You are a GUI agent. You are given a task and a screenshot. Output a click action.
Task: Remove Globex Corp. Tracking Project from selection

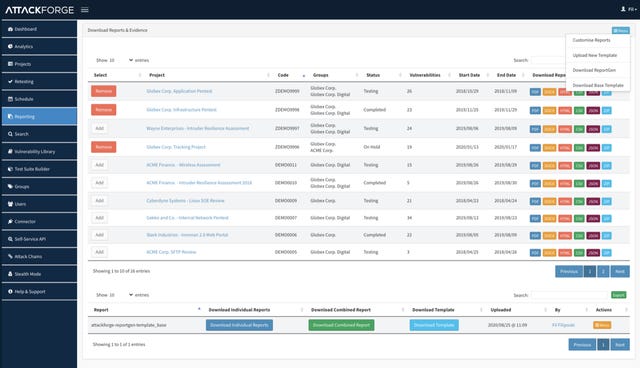(104, 147)
